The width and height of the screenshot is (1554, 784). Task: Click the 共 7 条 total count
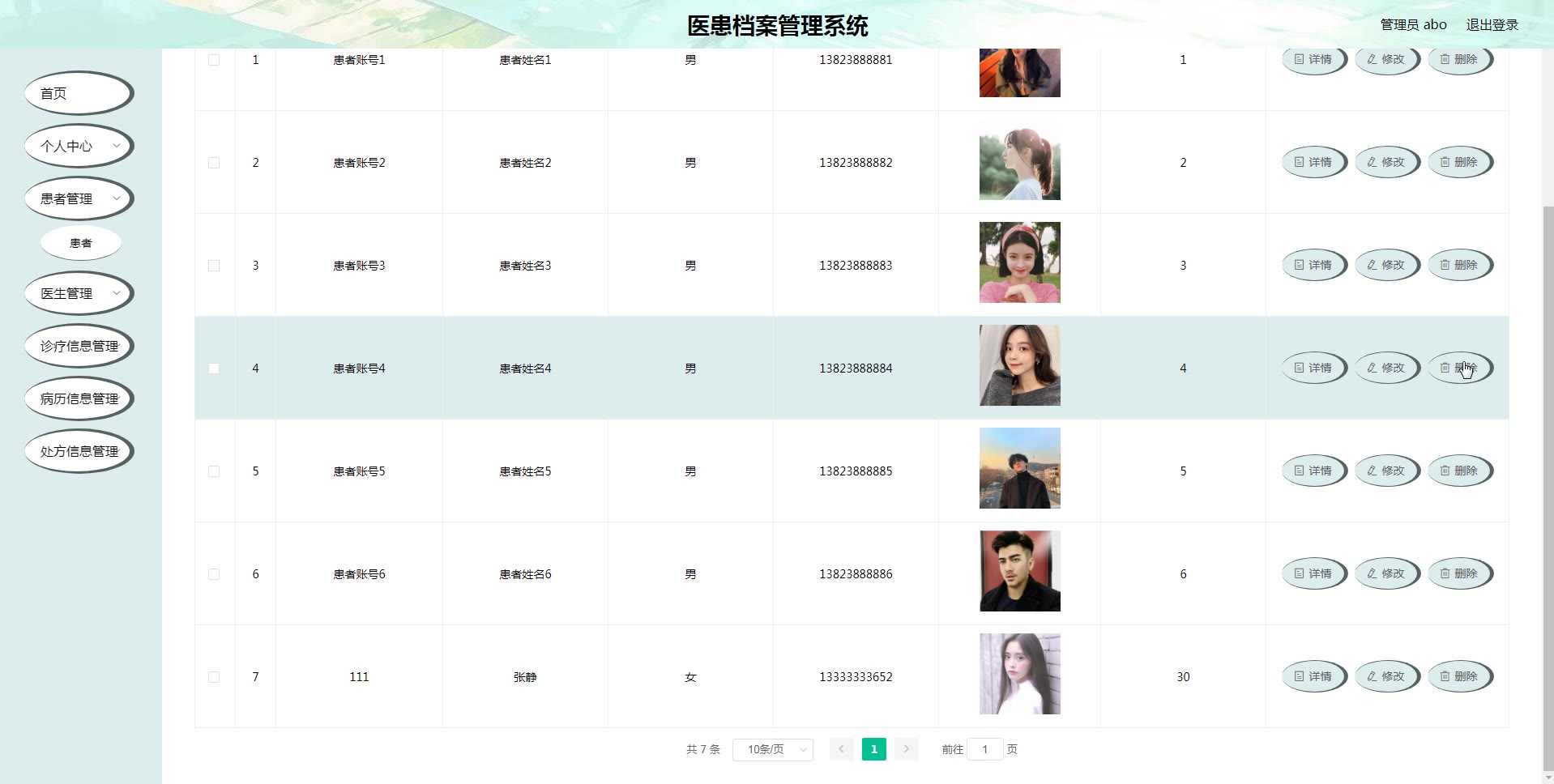point(702,749)
